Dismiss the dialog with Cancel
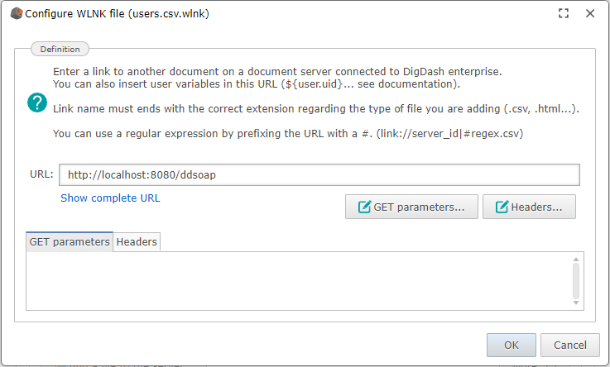This screenshot has width=610, height=367. click(570, 345)
